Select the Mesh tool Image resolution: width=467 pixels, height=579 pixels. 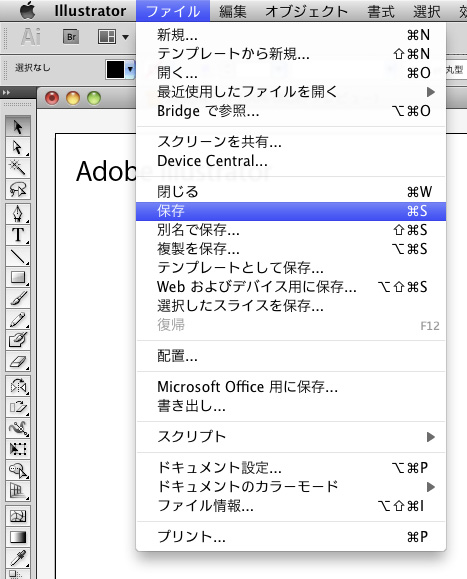pyautogui.click(x=18, y=516)
